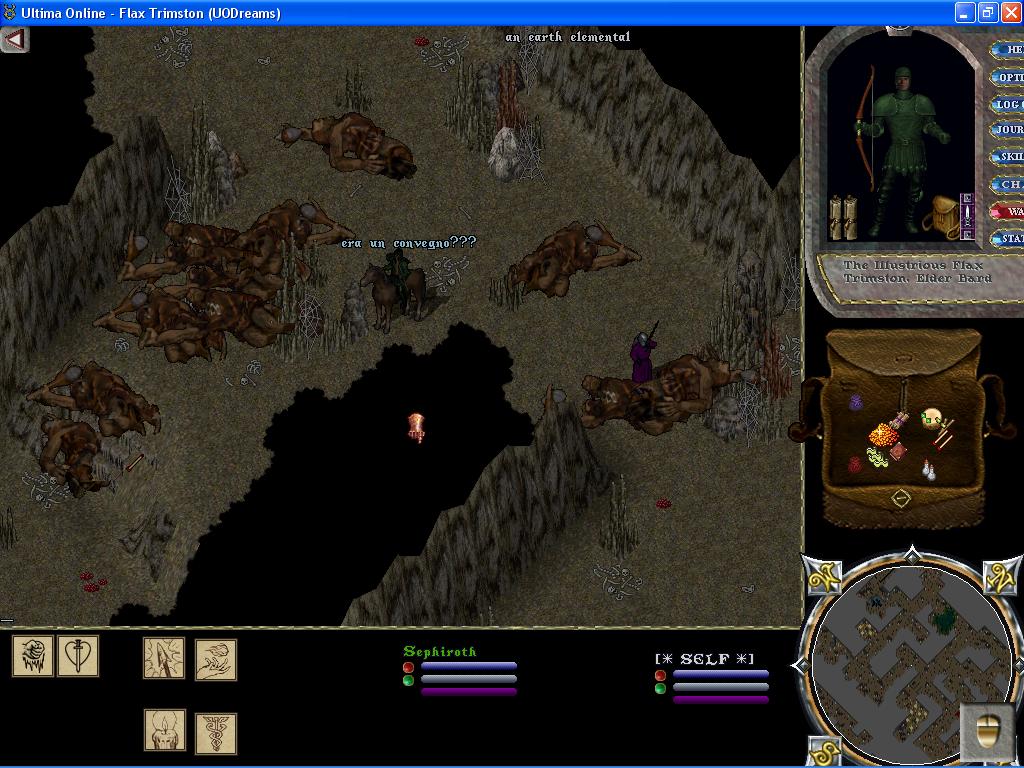The height and width of the screenshot is (768, 1024).
Task: Click the frost face skill icon
Action: coord(33,656)
